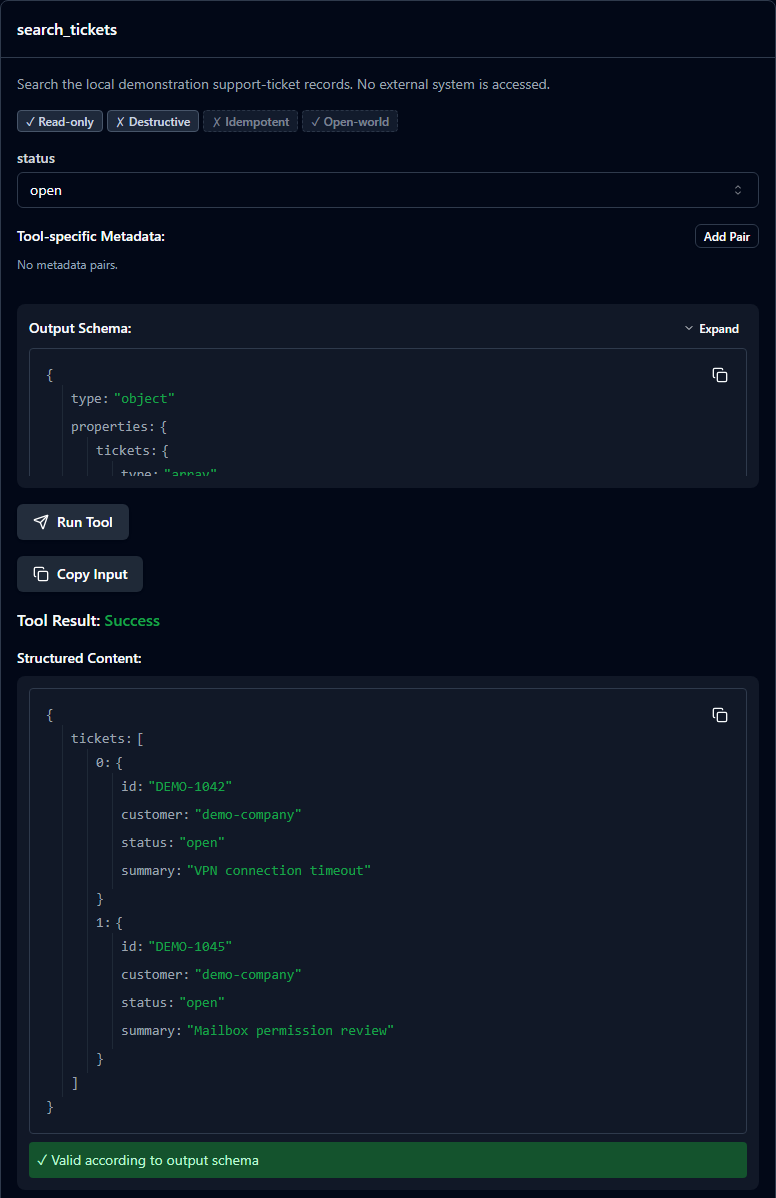
Task: Click the Read-only annotation badge
Action: point(60,121)
